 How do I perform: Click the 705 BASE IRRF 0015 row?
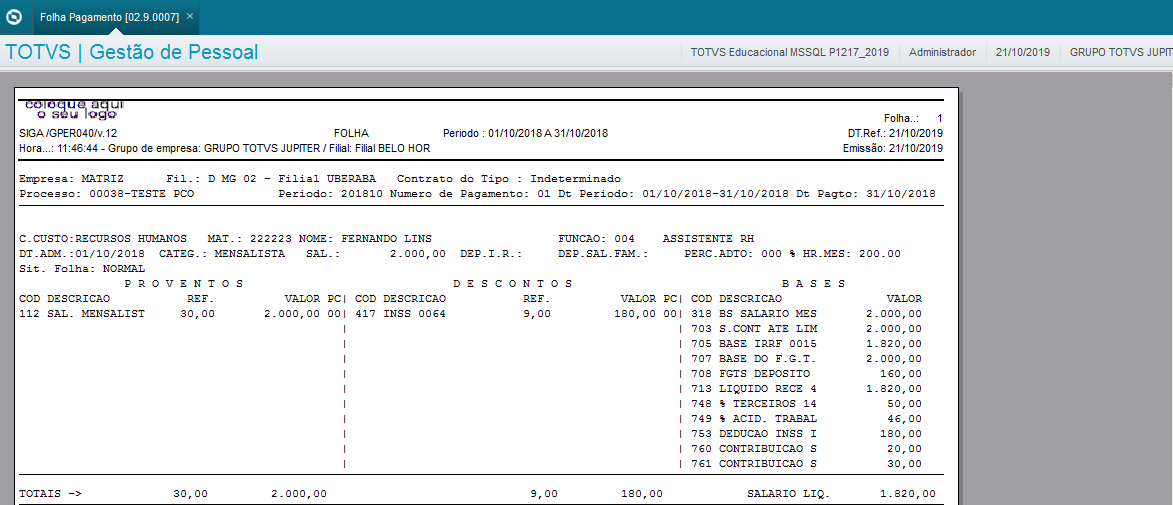(806, 344)
